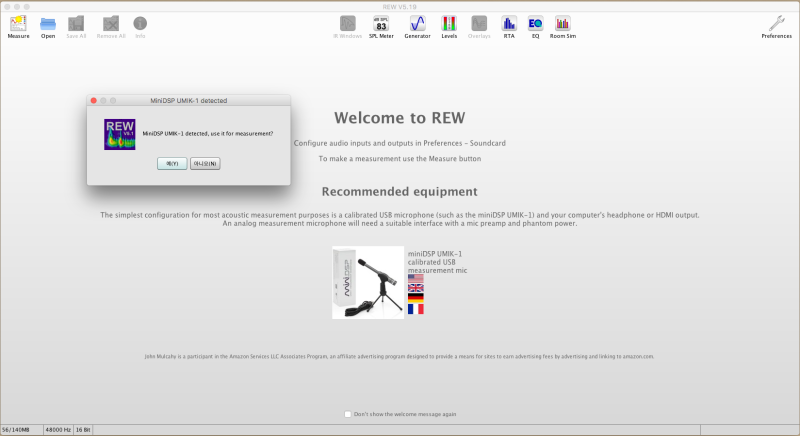Open Preferences with the wrench icon
Viewport: 800px width, 436px height.
[x=777, y=23]
